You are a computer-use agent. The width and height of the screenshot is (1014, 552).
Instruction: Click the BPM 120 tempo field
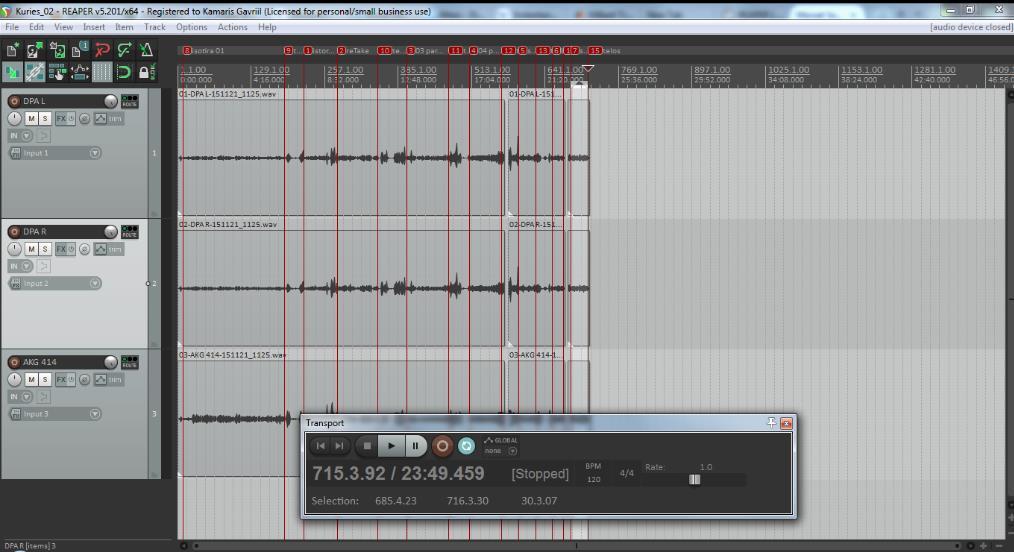[x=593, y=480]
